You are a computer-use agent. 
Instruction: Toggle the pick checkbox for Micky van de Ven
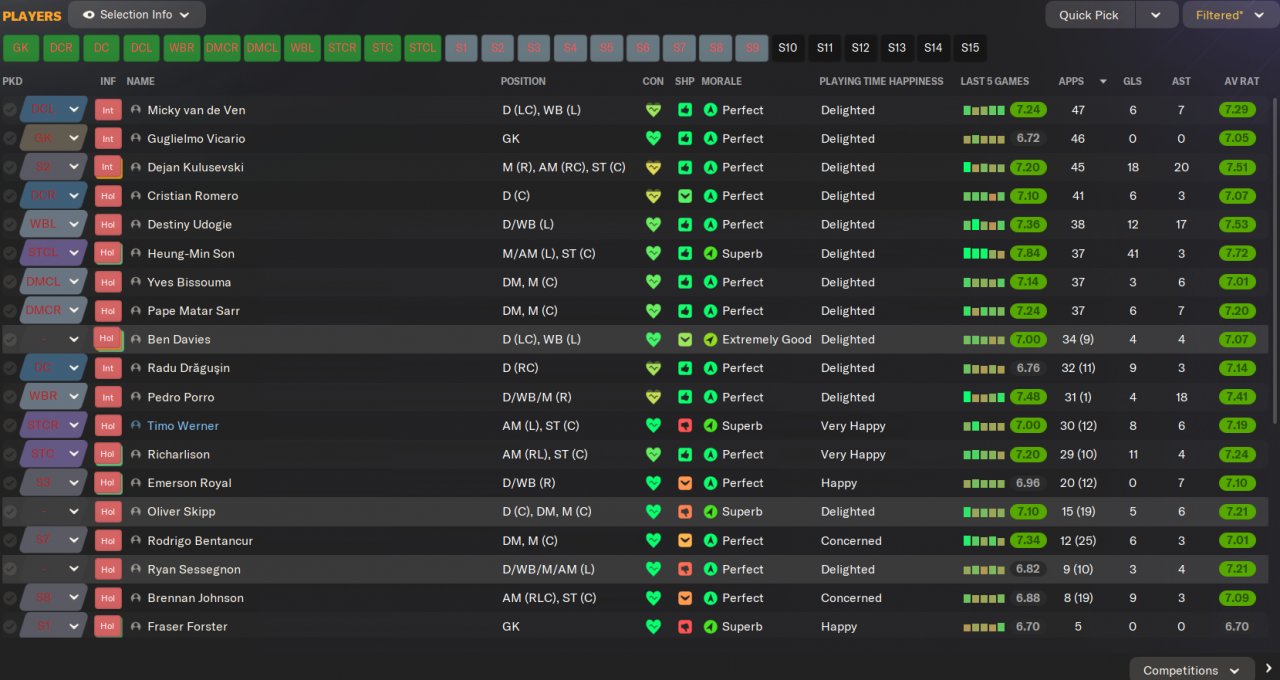10,110
